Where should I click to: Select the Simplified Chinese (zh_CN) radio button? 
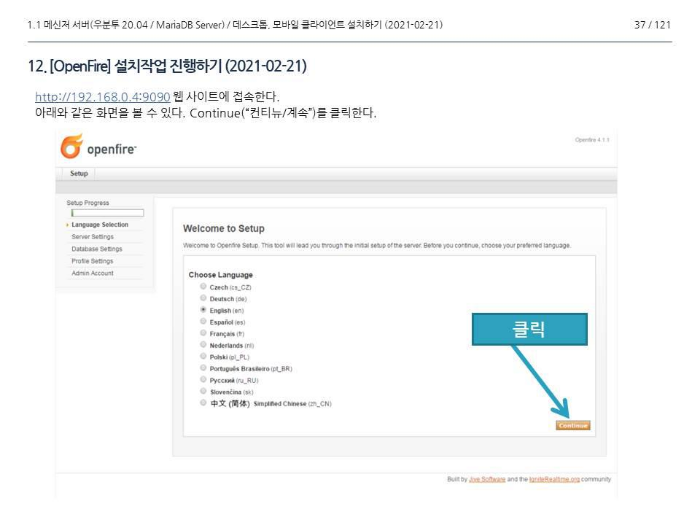[x=203, y=403]
